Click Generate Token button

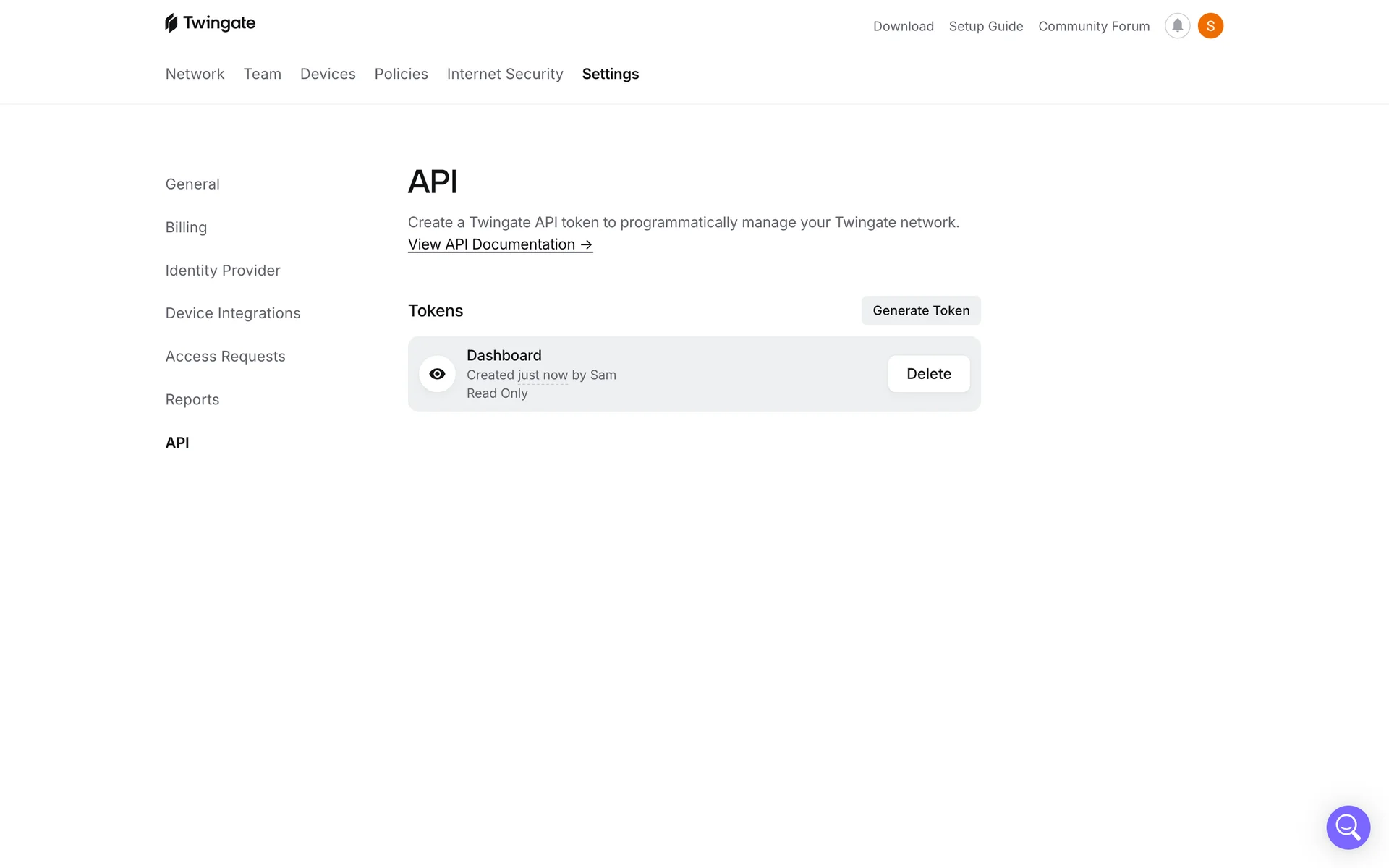[x=920, y=310]
